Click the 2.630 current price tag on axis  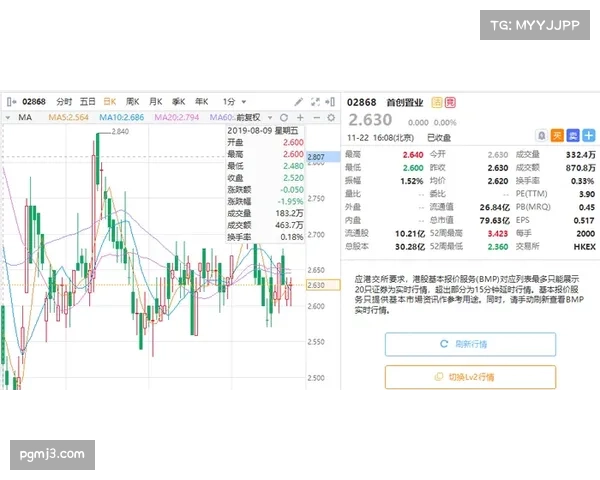pyautogui.click(x=323, y=285)
